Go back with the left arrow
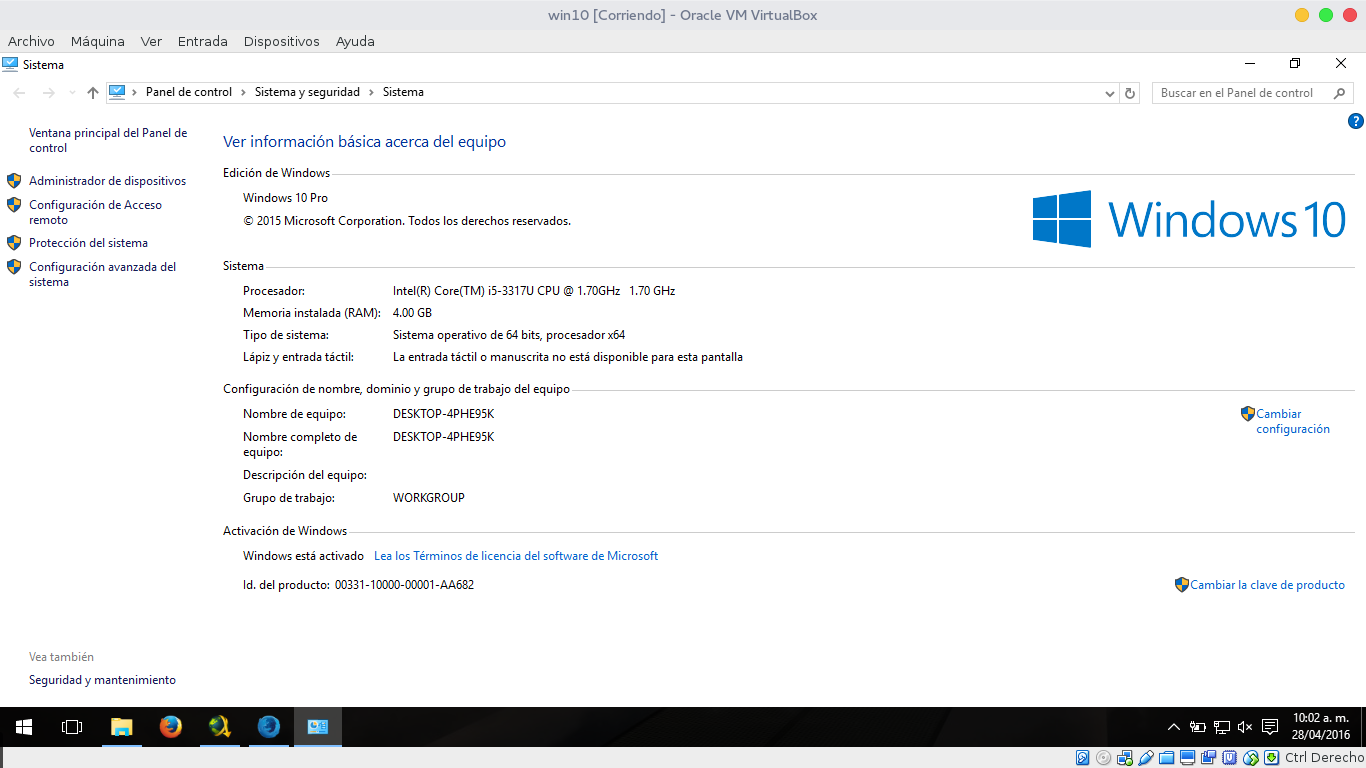This screenshot has width=1366, height=768. [x=19, y=92]
